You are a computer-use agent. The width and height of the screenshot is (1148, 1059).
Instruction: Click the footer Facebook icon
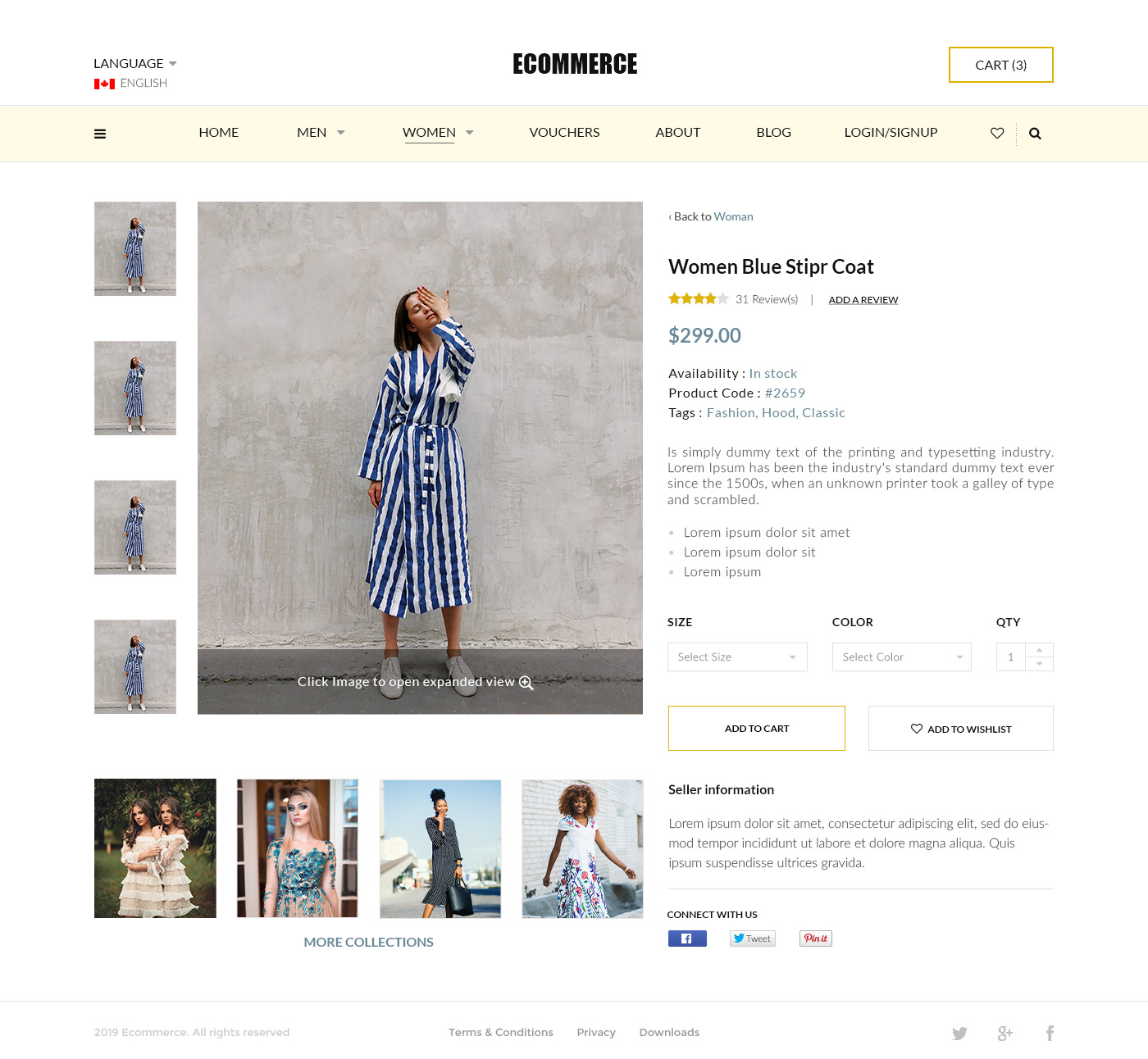click(x=1050, y=1033)
